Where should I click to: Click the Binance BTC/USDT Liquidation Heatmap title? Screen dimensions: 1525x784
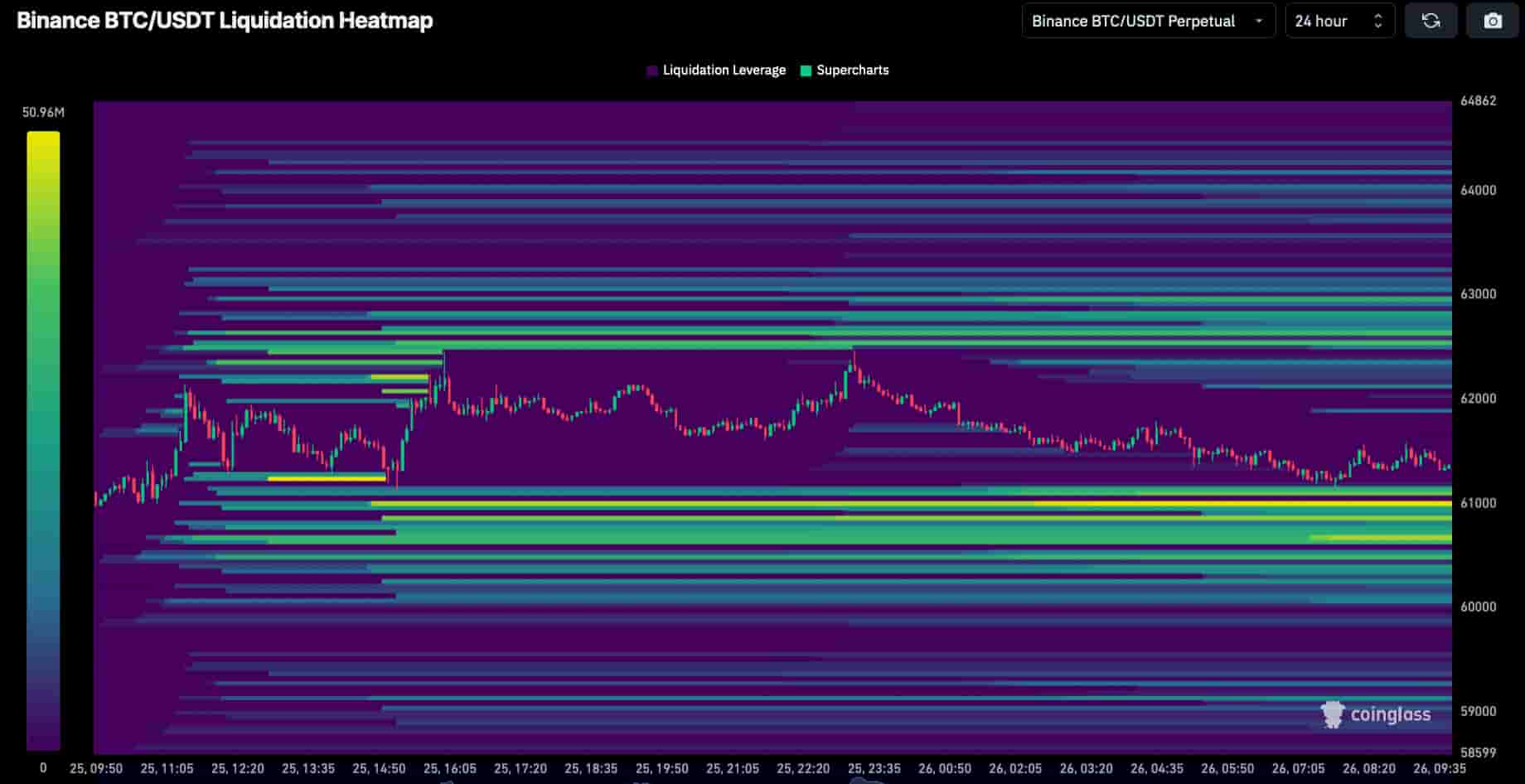[x=225, y=21]
